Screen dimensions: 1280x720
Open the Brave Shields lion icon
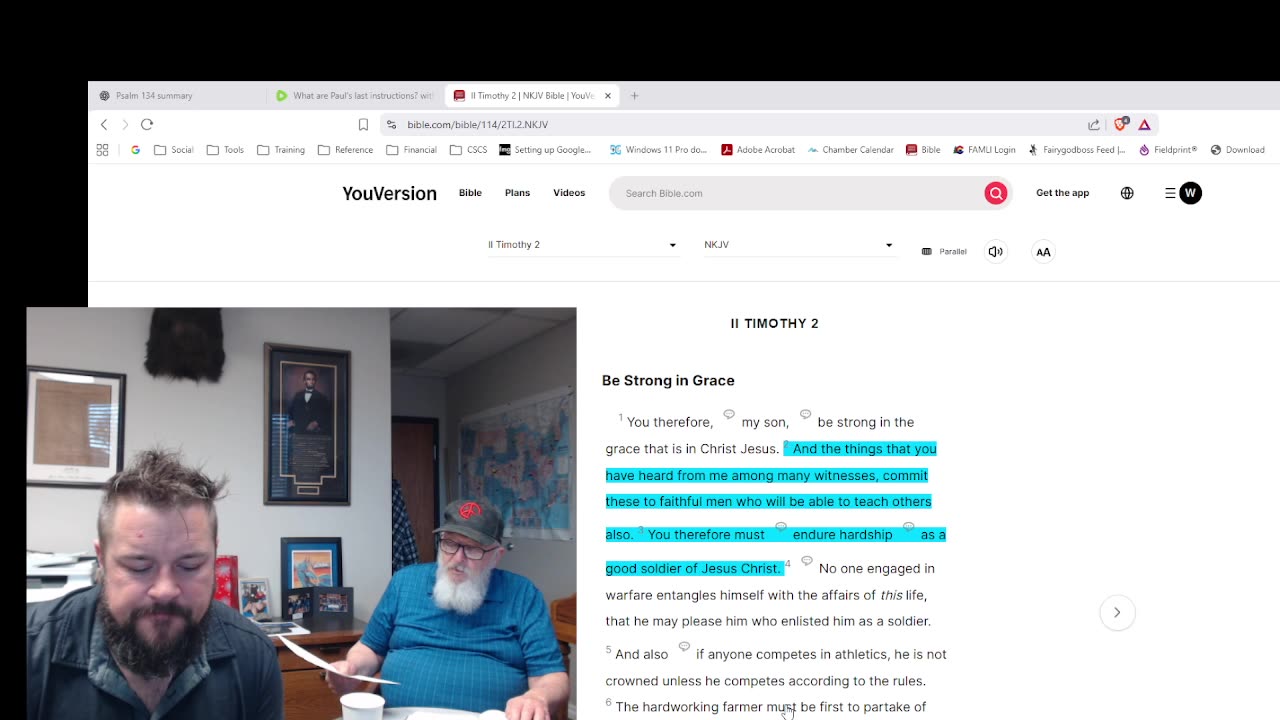[x=1120, y=124]
